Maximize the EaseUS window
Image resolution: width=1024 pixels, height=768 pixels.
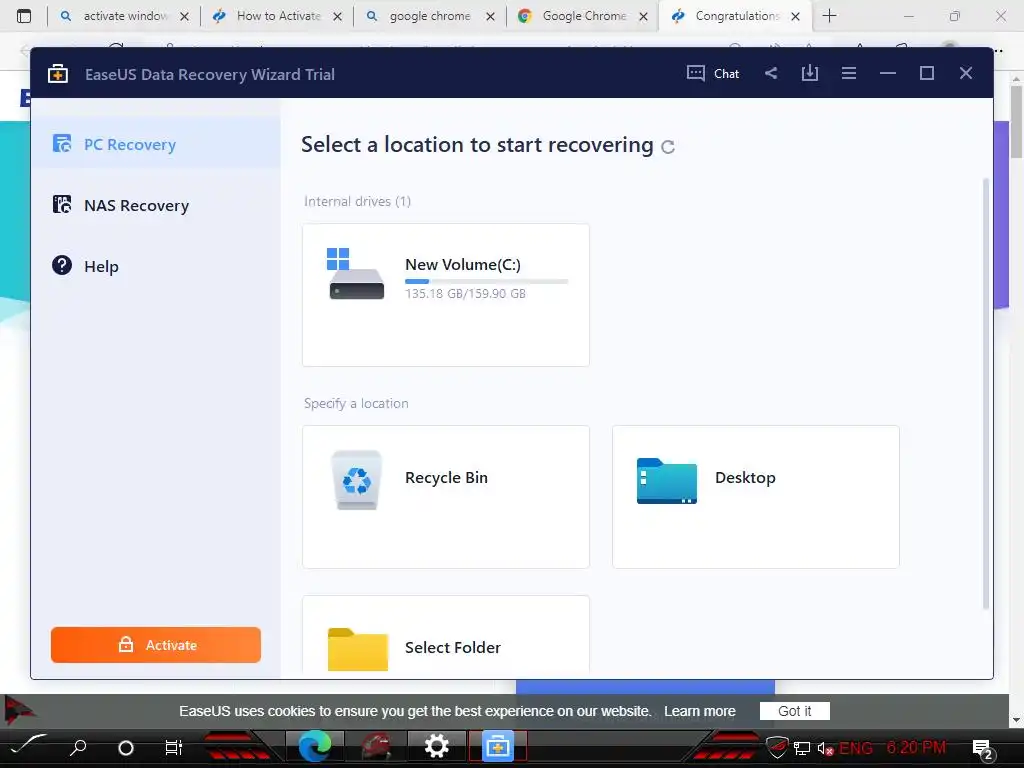tap(927, 73)
